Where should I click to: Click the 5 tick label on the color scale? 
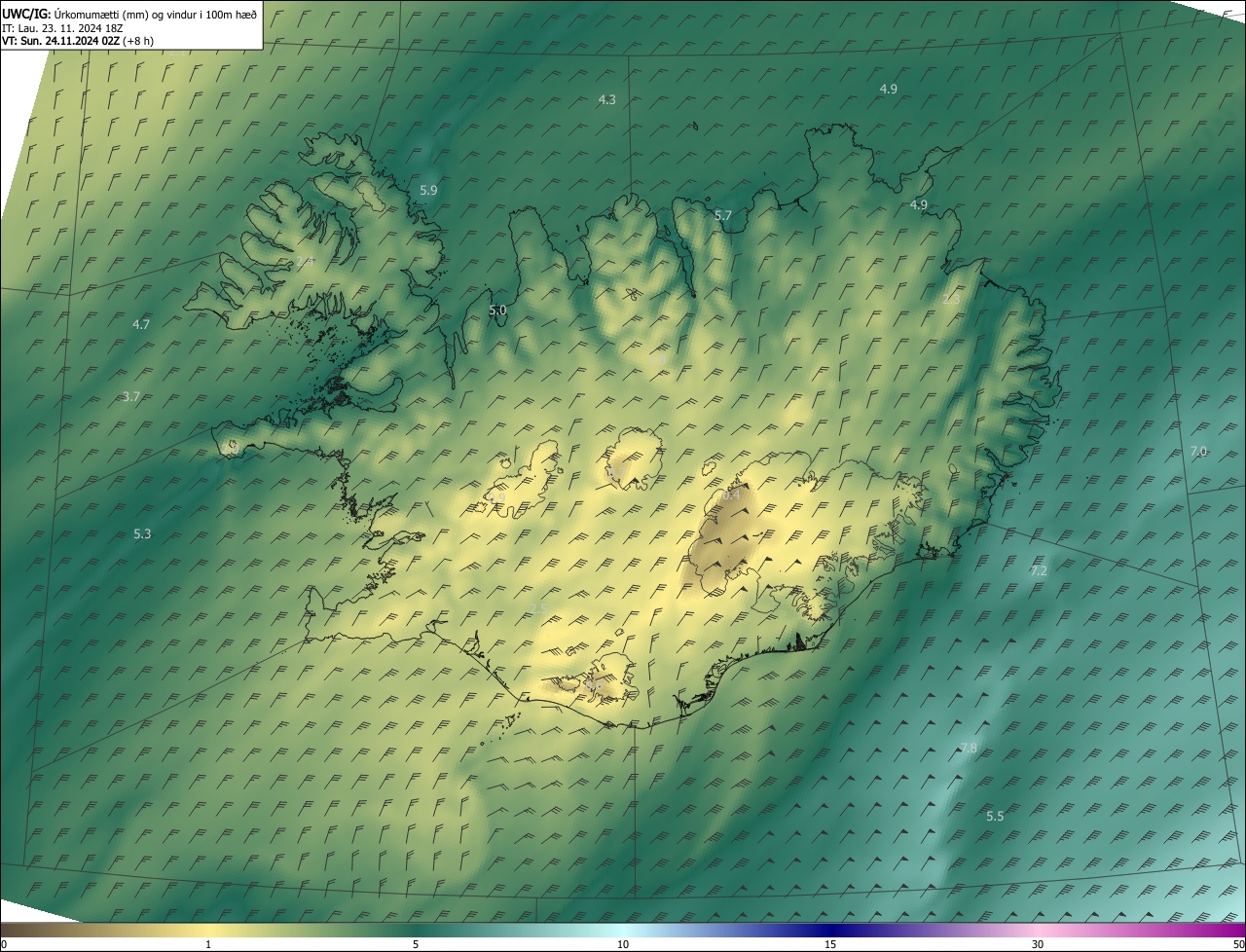pyautogui.click(x=416, y=944)
